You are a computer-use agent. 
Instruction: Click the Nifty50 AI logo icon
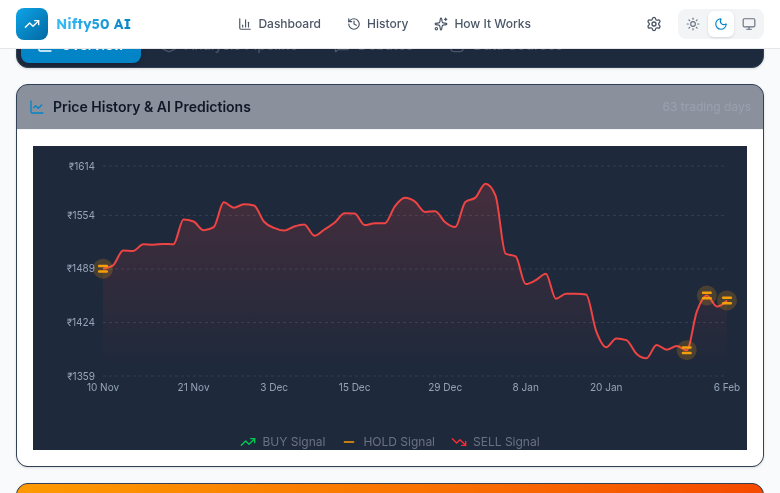32,24
